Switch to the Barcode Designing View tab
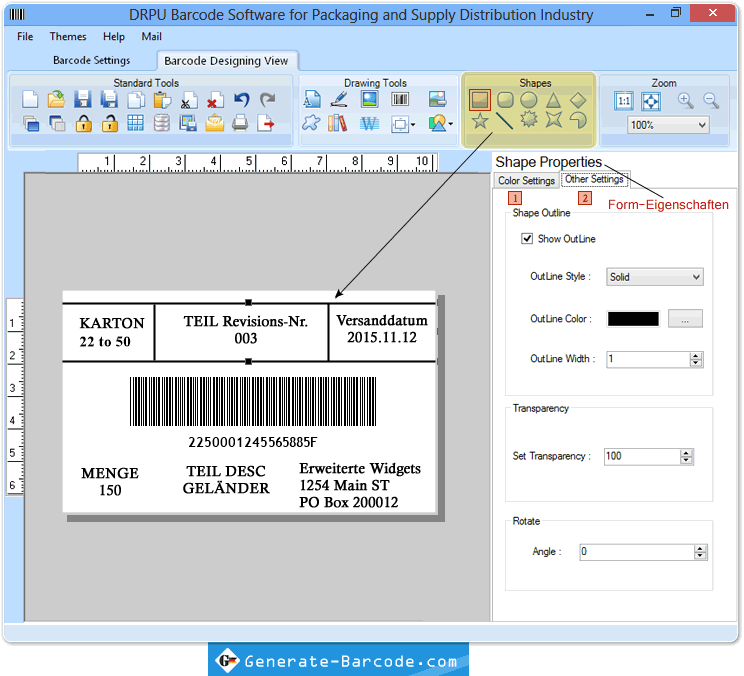 pos(226,61)
